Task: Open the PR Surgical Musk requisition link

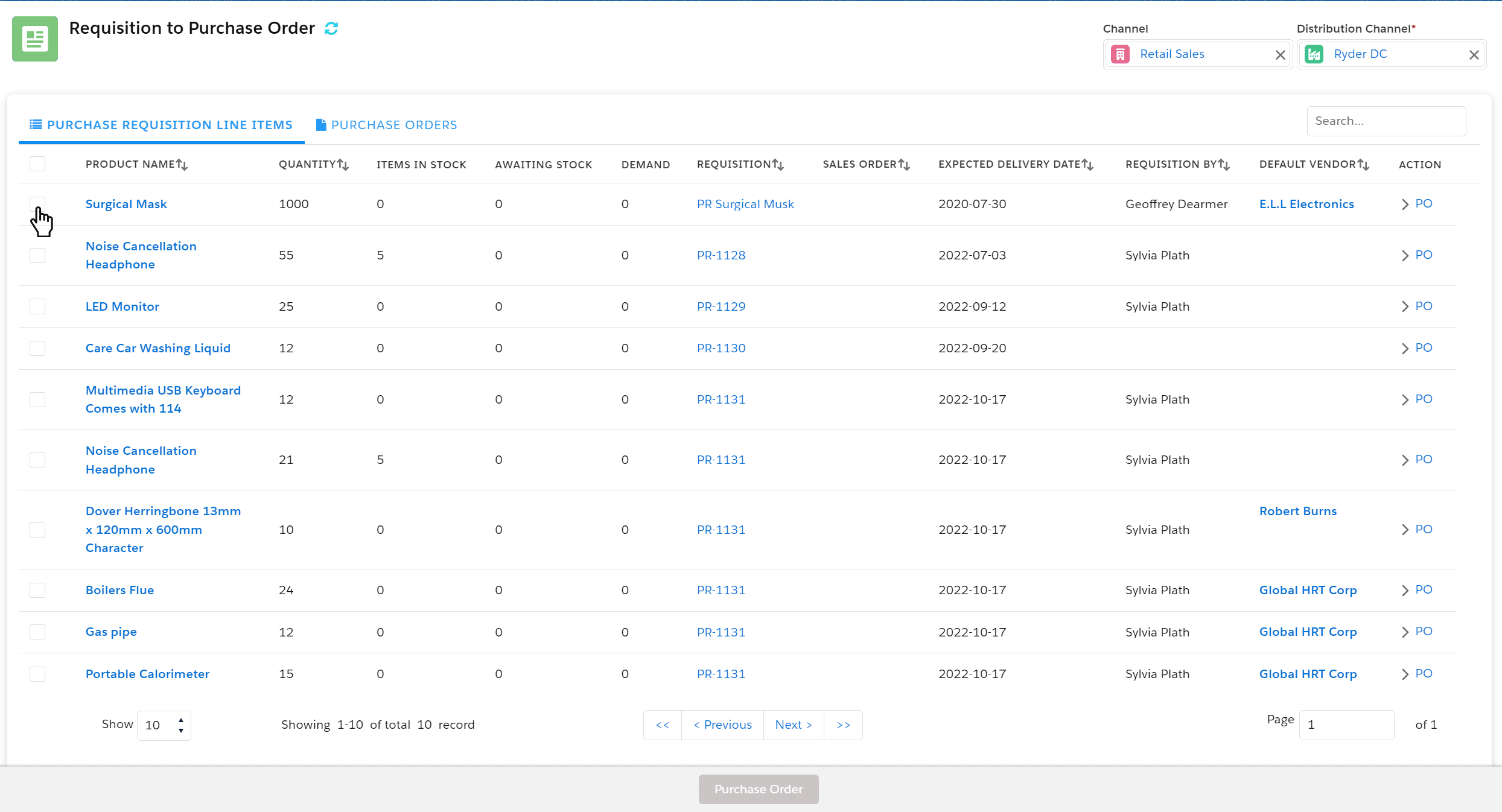Action: [745, 204]
